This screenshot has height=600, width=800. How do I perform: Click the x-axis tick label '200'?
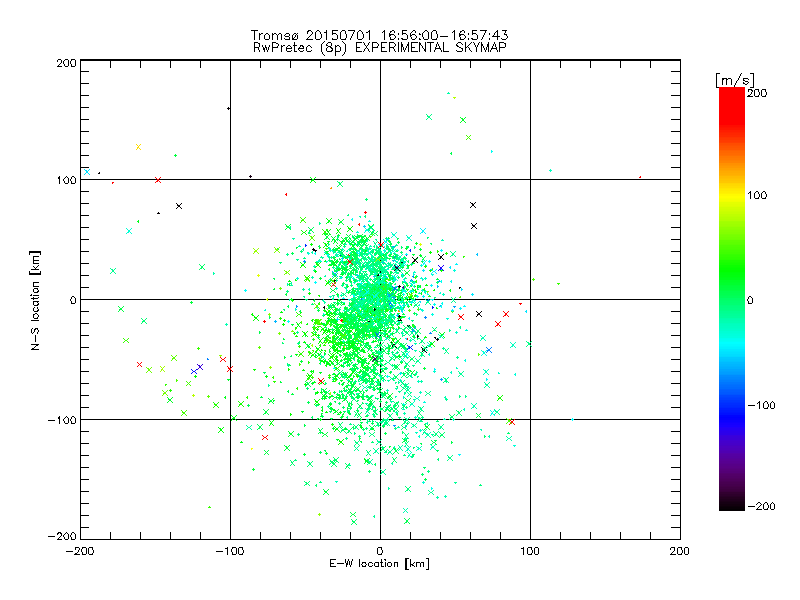coord(680,552)
